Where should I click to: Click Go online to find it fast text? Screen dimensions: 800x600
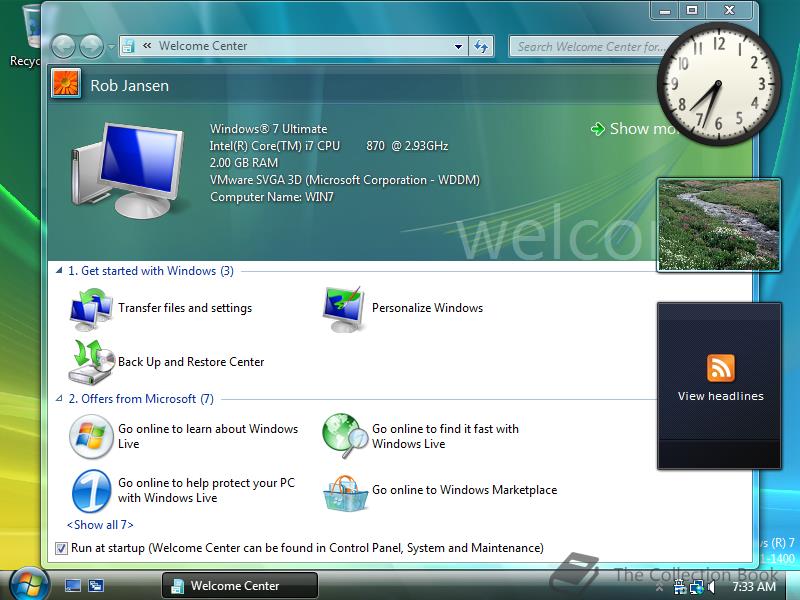tap(445, 436)
